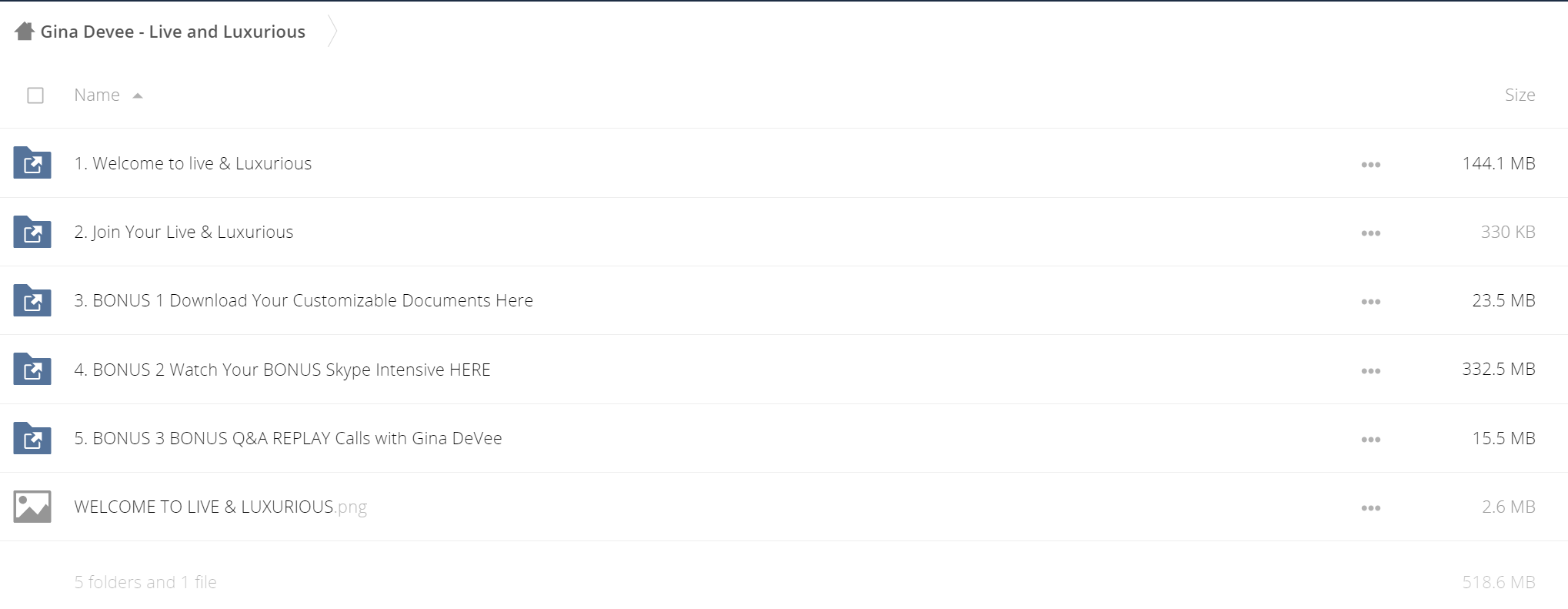Open shared folder icon for Welcome to live & Luxurious
Viewport: 1568px width, 609px height.
(x=32, y=162)
